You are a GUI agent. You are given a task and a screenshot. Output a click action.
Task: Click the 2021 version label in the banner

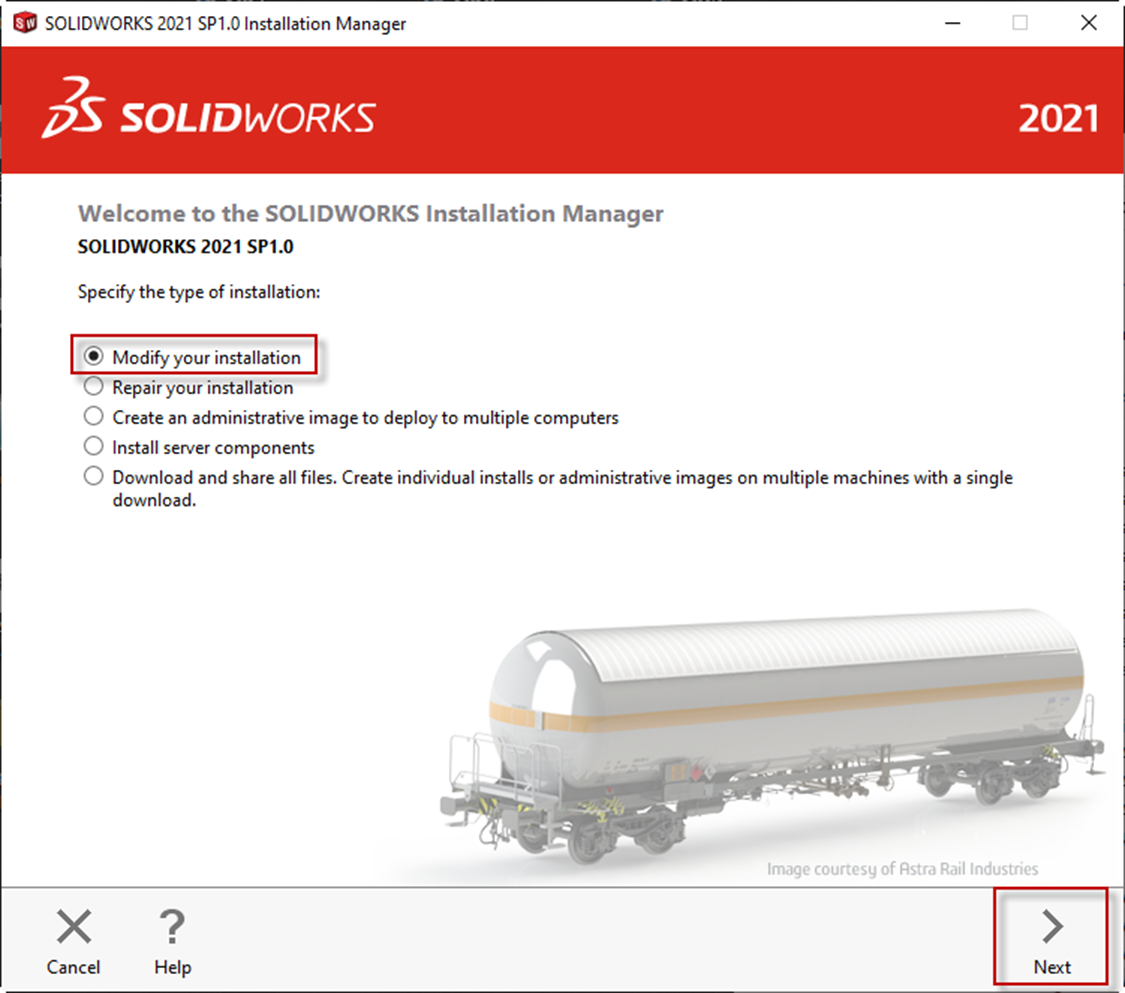[x=1060, y=117]
